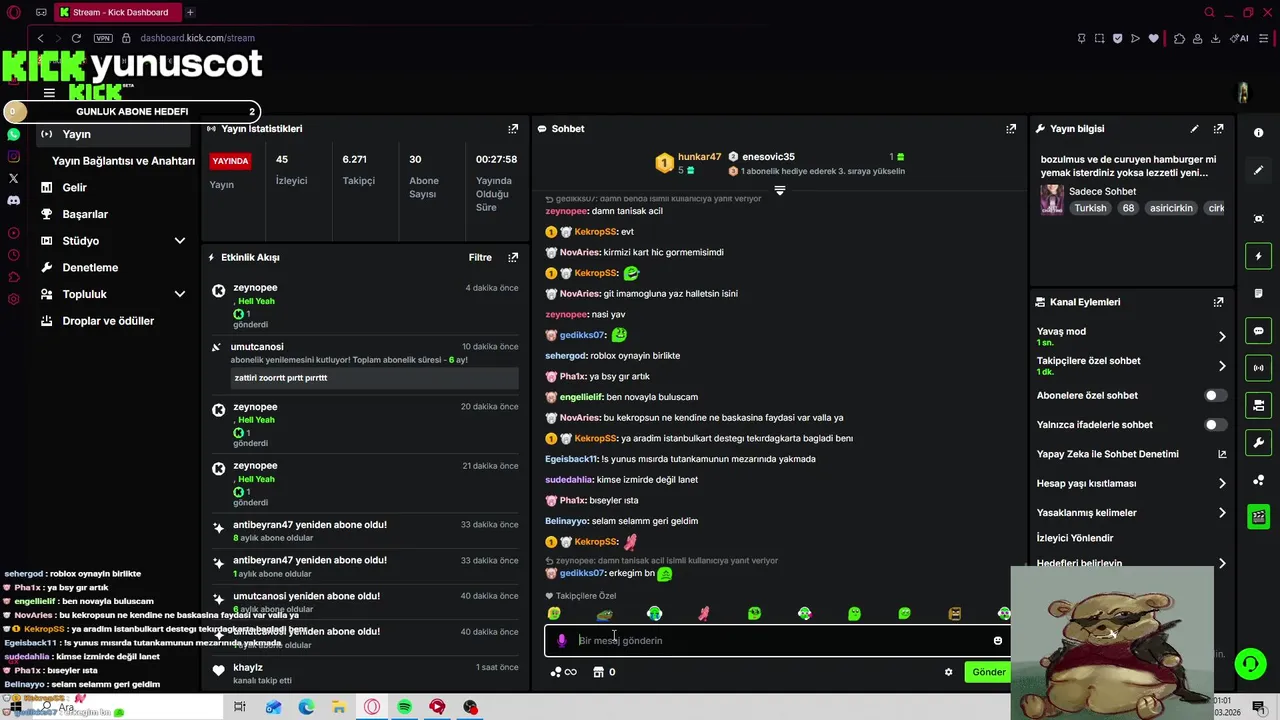Viewport: 1280px width, 720px height.
Task: Pop out the Kanal Eylemleri panel
Action: click(1218, 302)
